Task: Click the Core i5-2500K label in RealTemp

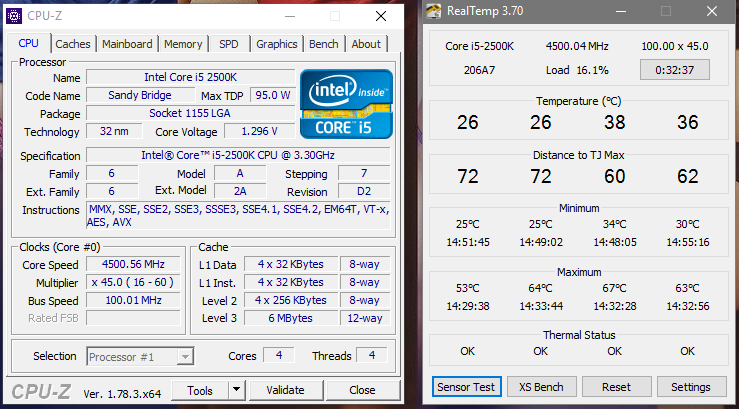Action: click(x=479, y=46)
